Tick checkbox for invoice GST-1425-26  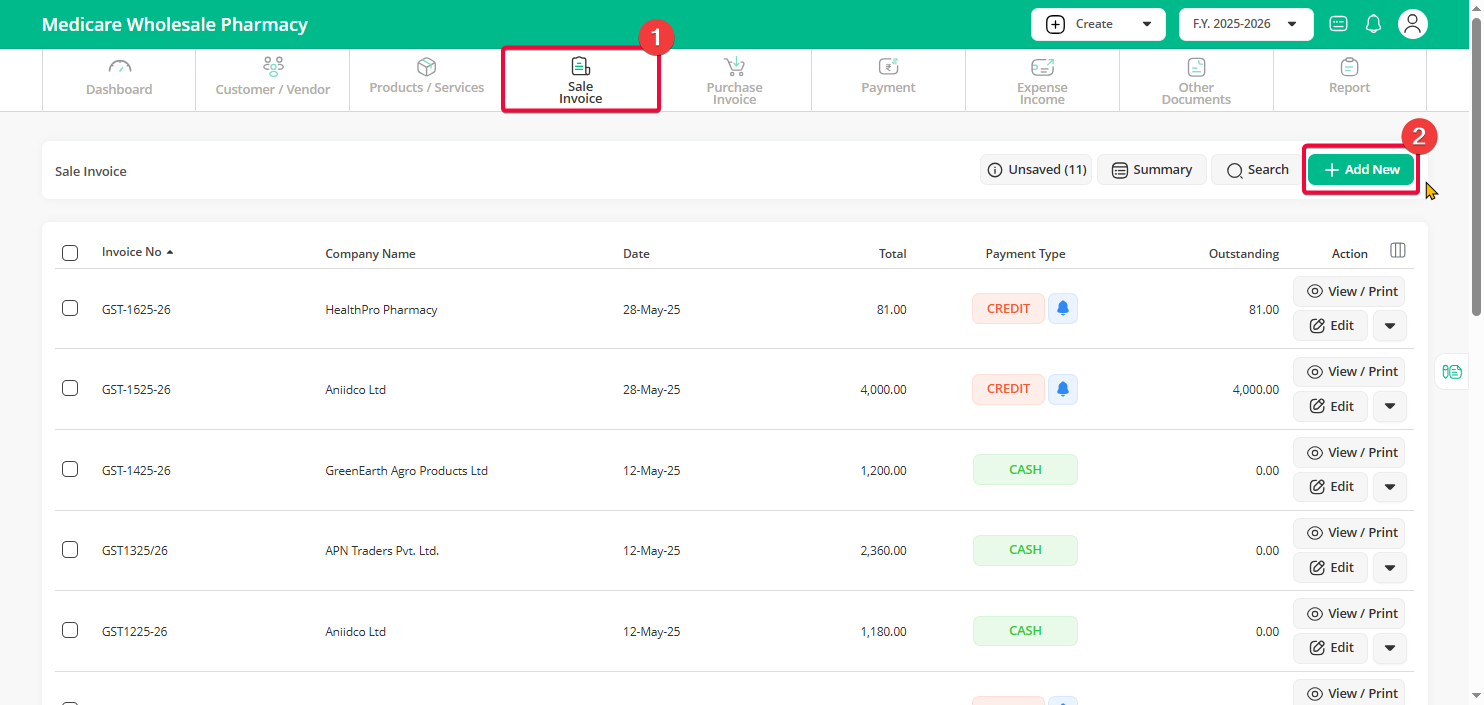point(70,469)
